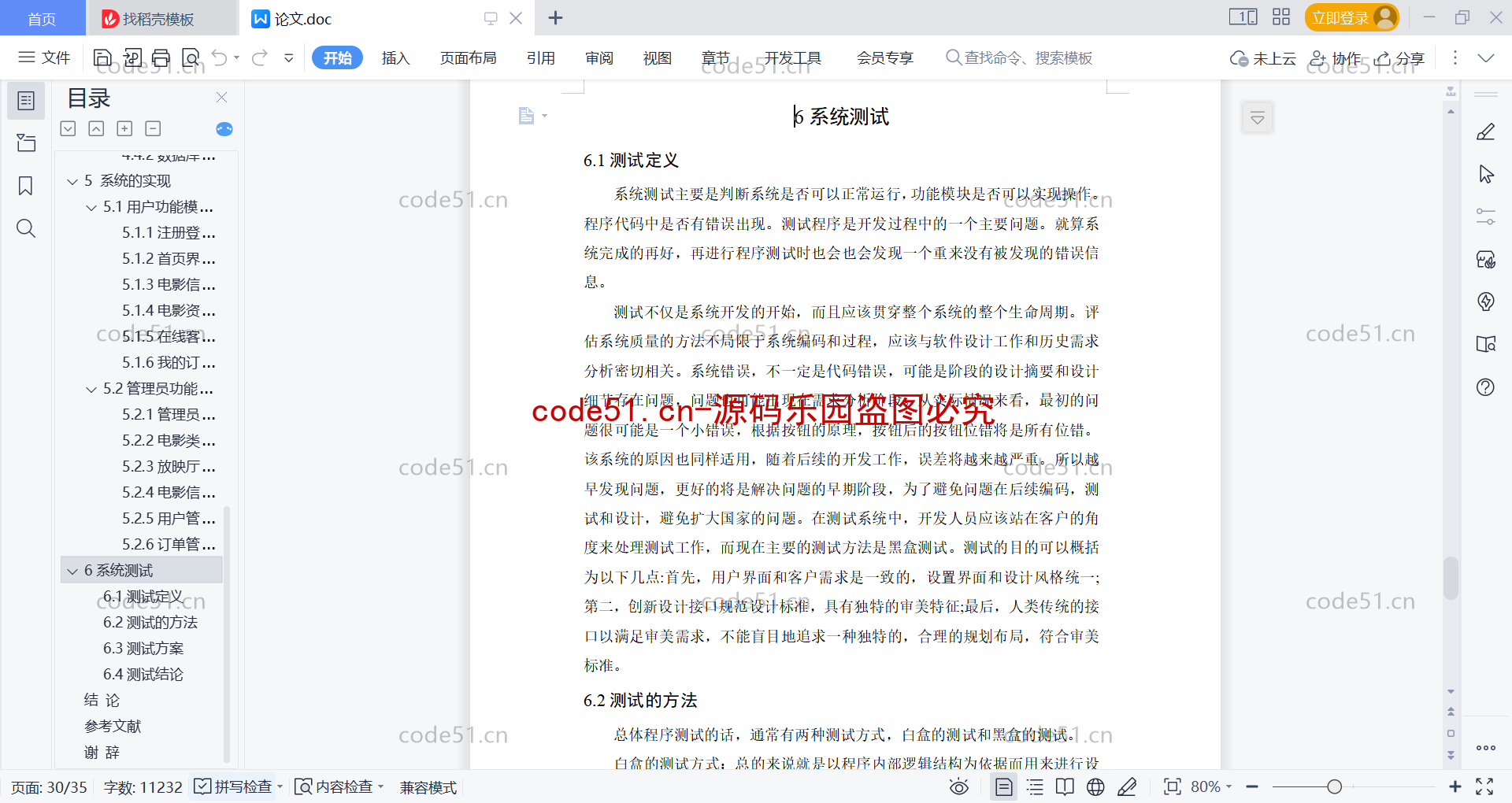Select the 引用 ribbon tab
The width and height of the screenshot is (1512, 803).
click(541, 57)
